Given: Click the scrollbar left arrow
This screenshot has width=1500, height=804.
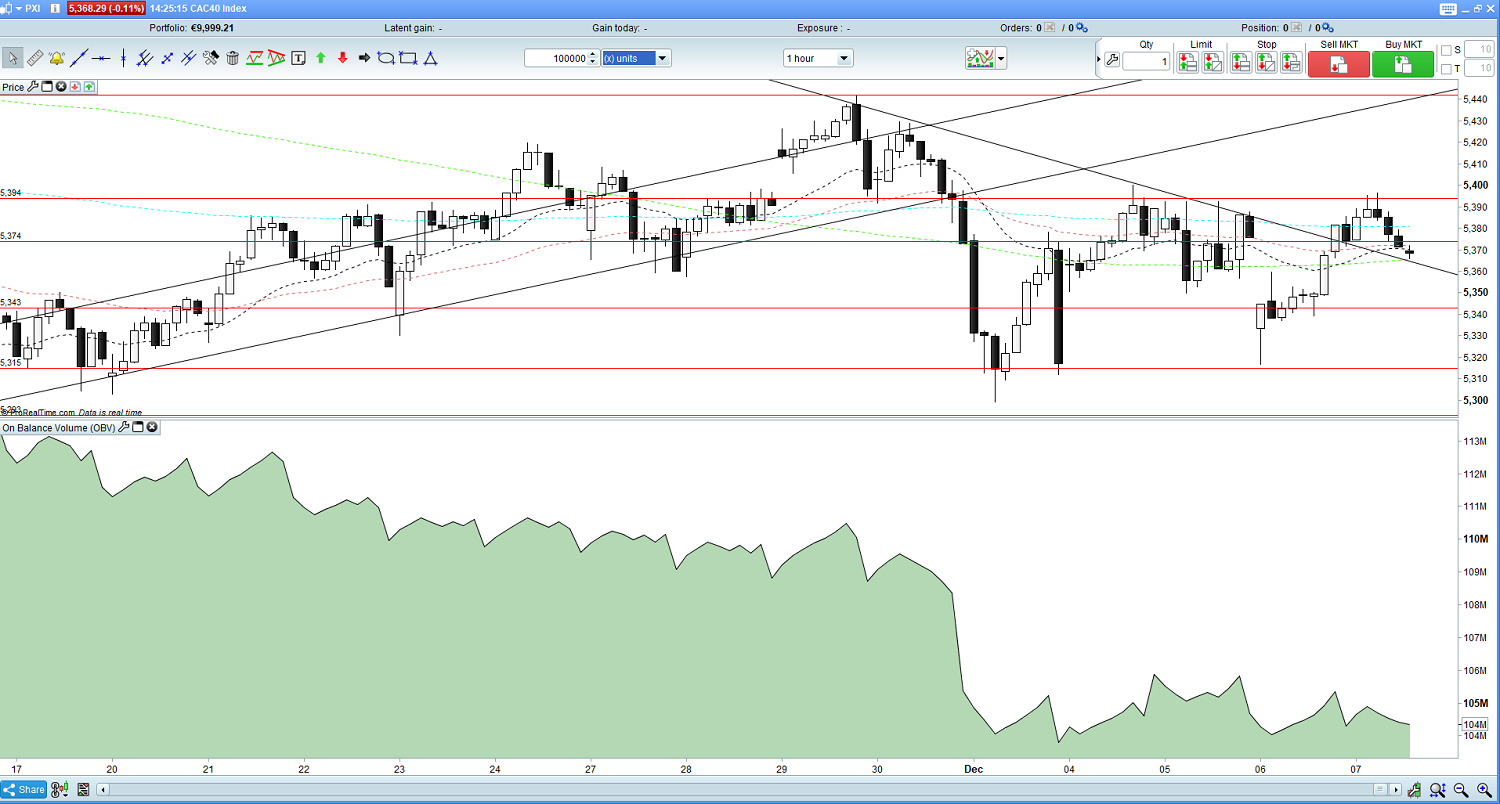Looking at the screenshot, I should [x=102, y=790].
